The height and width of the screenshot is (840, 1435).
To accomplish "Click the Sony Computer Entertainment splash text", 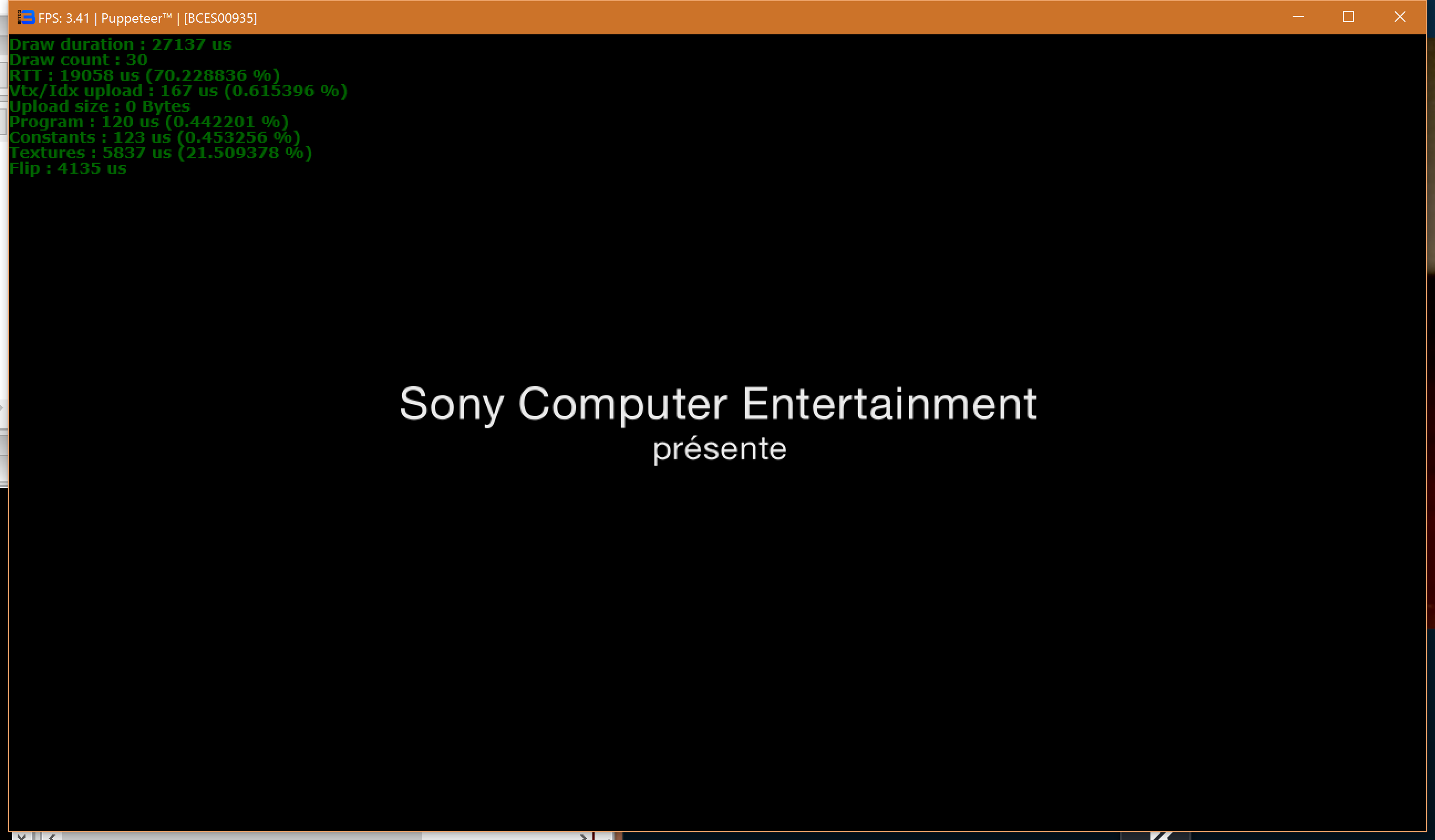I will pyautogui.click(x=717, y=404).
